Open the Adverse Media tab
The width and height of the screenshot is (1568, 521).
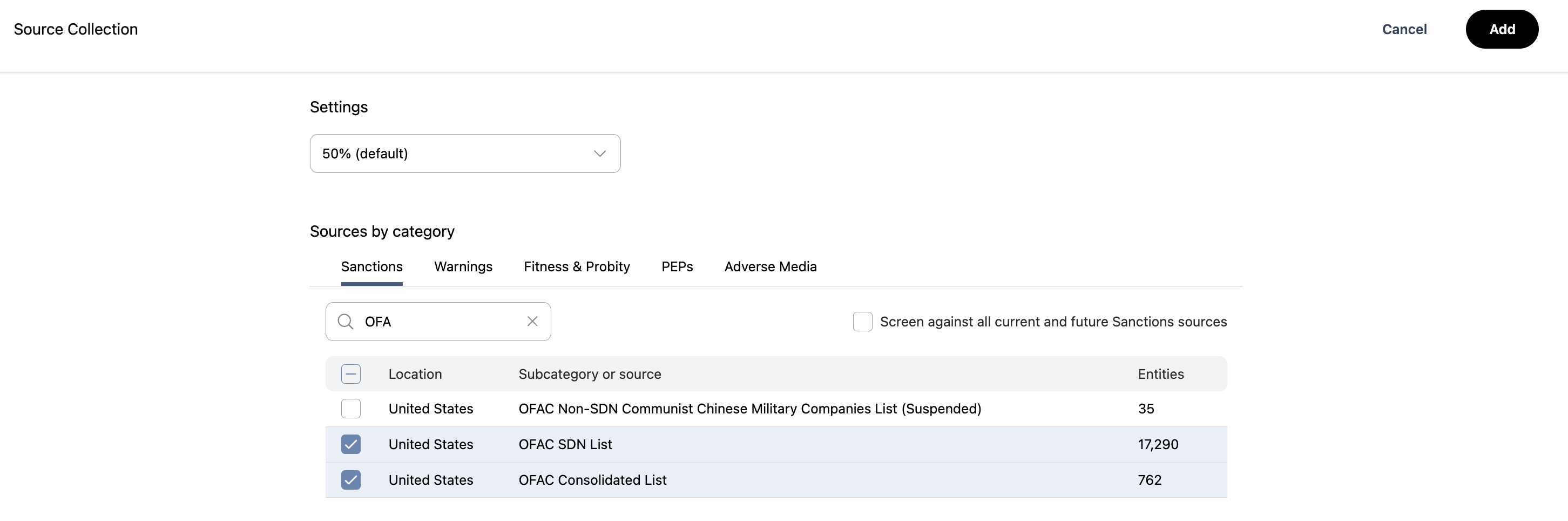[x=770, y=266]
